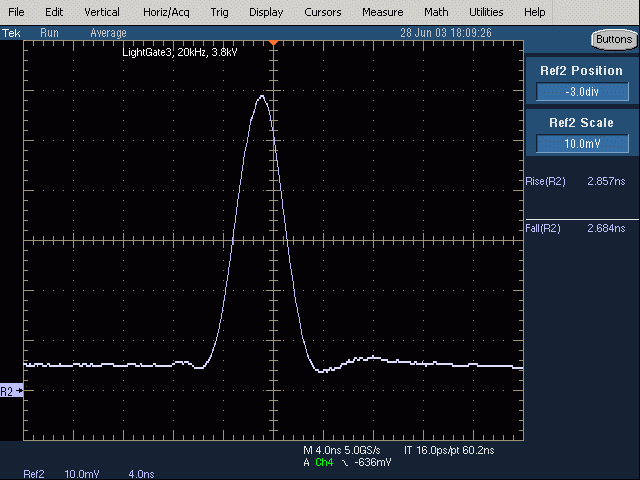
Task: Click the 2.684ns fall time value
Action: click(x=606, y=228)
